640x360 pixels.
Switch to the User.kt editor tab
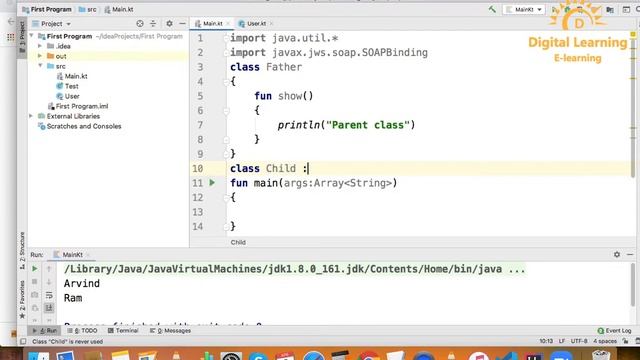click(x=256, y=24)
